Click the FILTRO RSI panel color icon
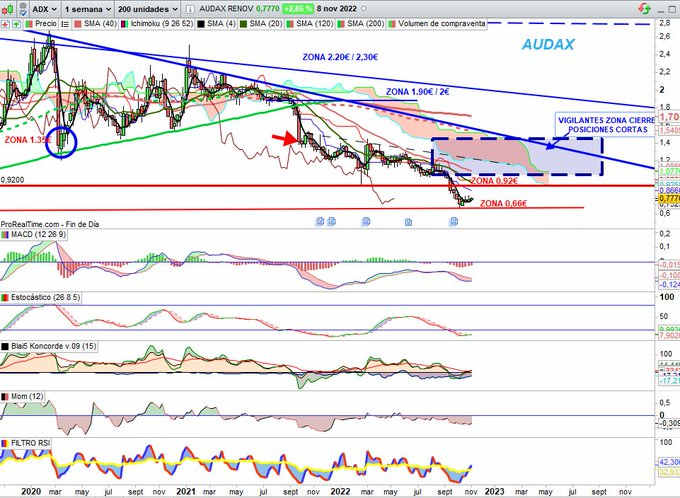Viewport: 680px width, 498px height. tap(5, 443)
